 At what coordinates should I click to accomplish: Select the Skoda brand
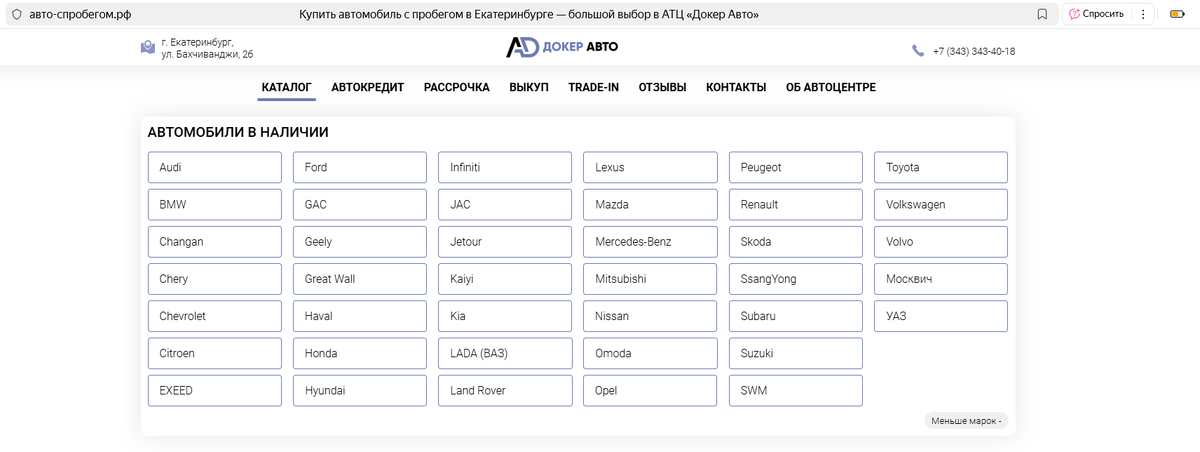796,242
